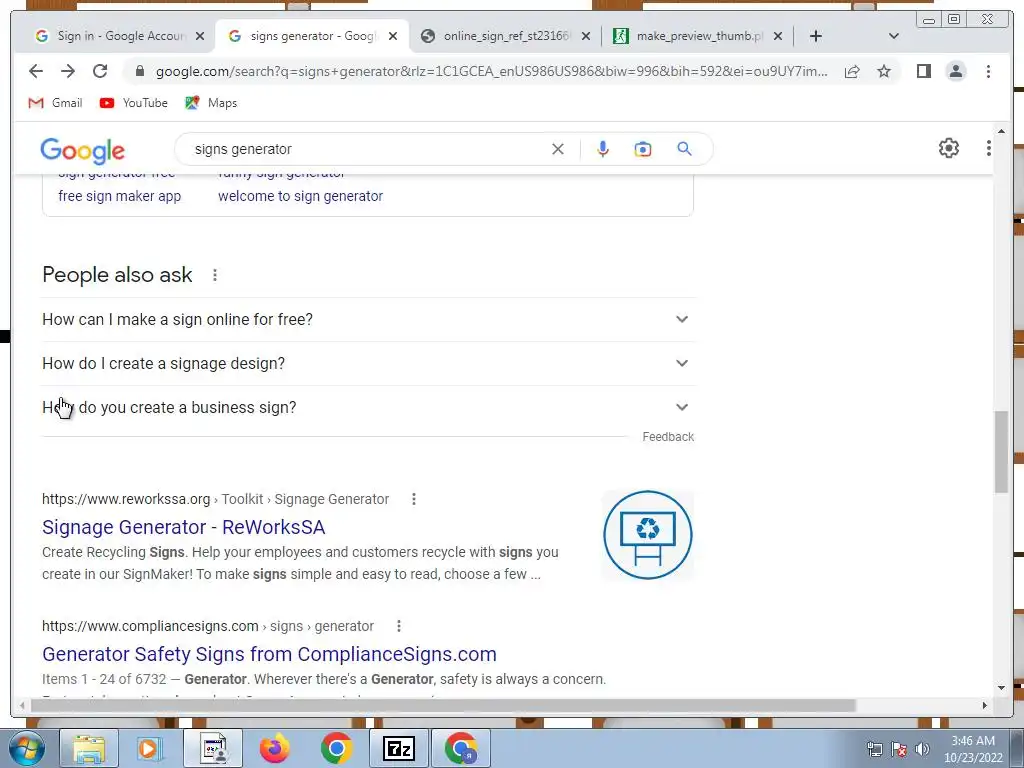Open Firefox from taskbar
Image resolution: width=1024 pixels, height=768 pixels.
(275, 748)
